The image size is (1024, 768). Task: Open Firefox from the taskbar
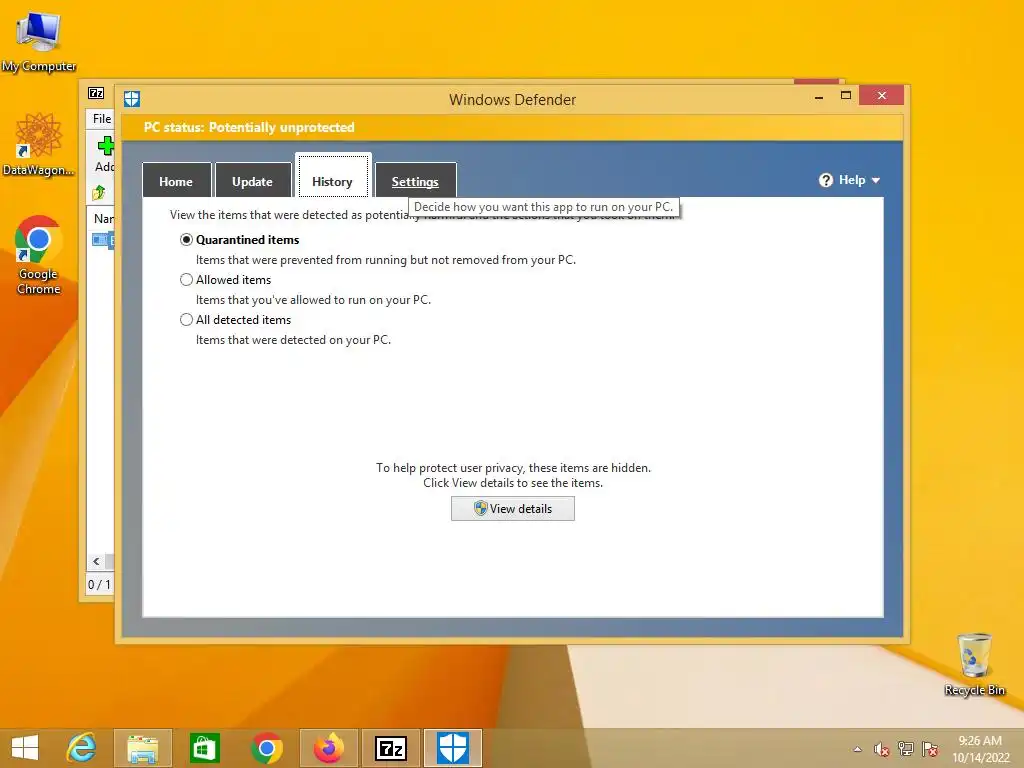pos(329,748)
